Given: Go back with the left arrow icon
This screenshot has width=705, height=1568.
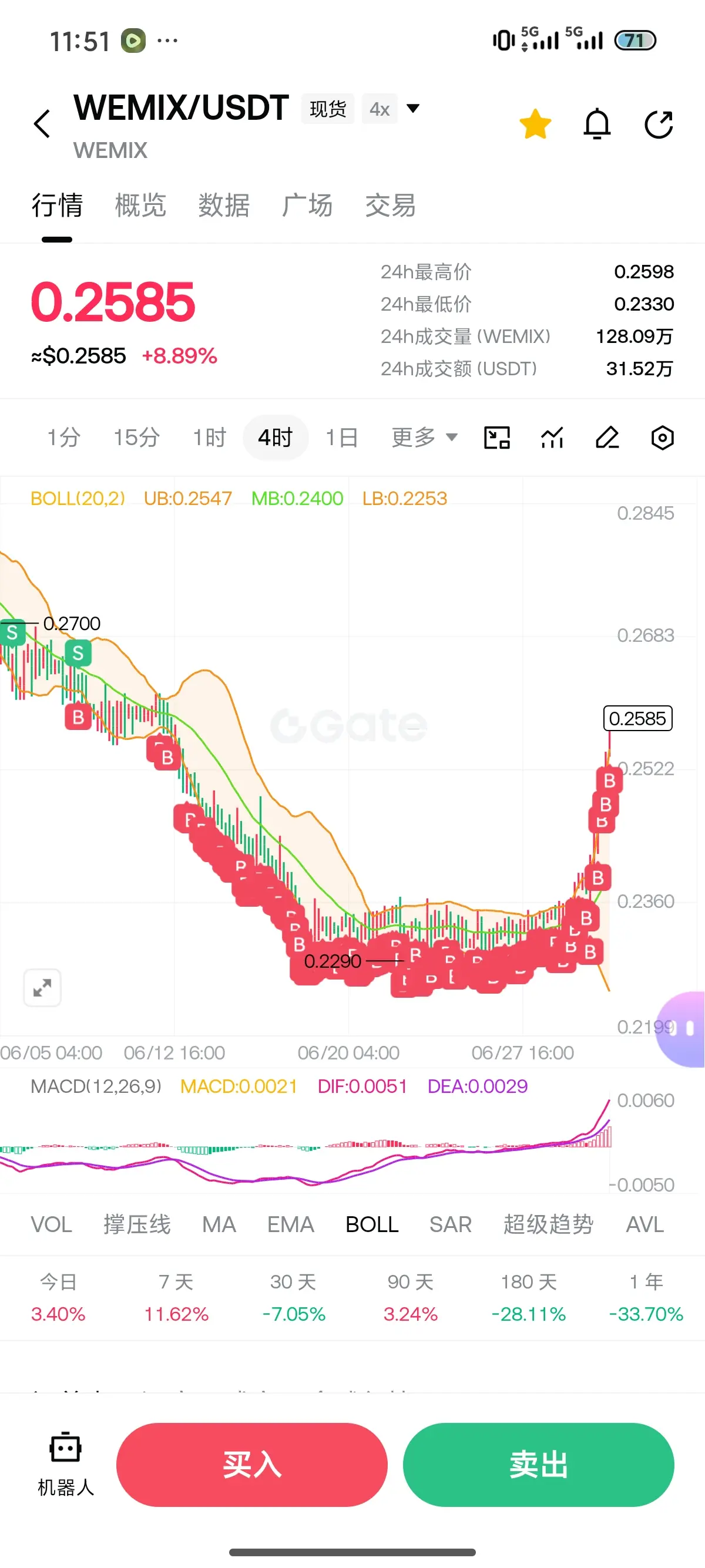Looking at the screenshot, I should [x=41, y=124].
